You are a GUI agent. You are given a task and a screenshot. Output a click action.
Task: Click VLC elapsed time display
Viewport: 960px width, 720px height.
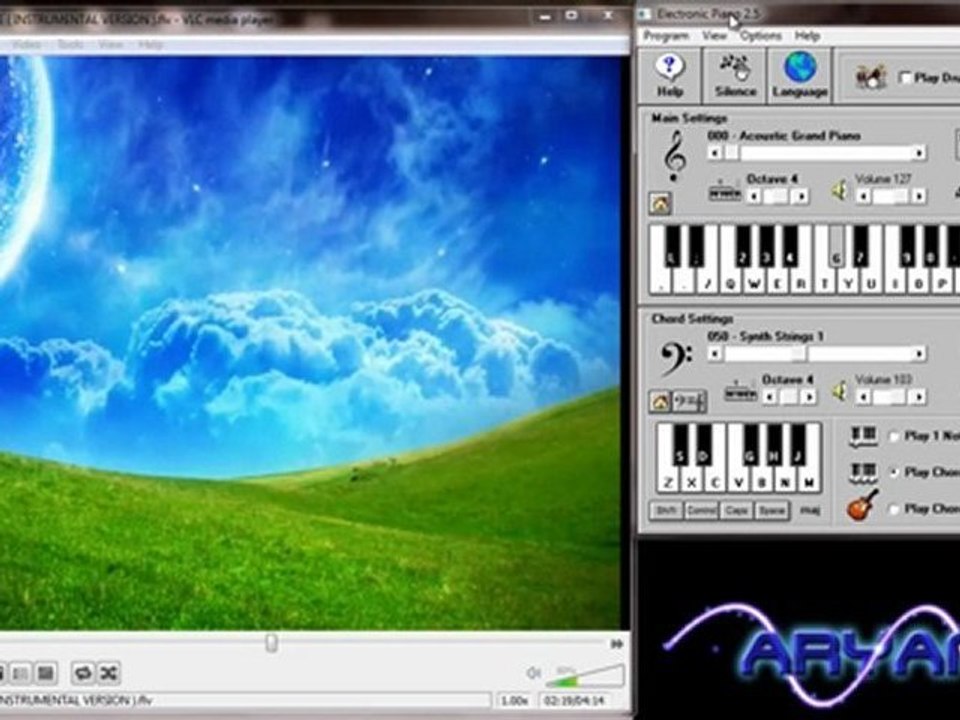(x=574, y=699)
